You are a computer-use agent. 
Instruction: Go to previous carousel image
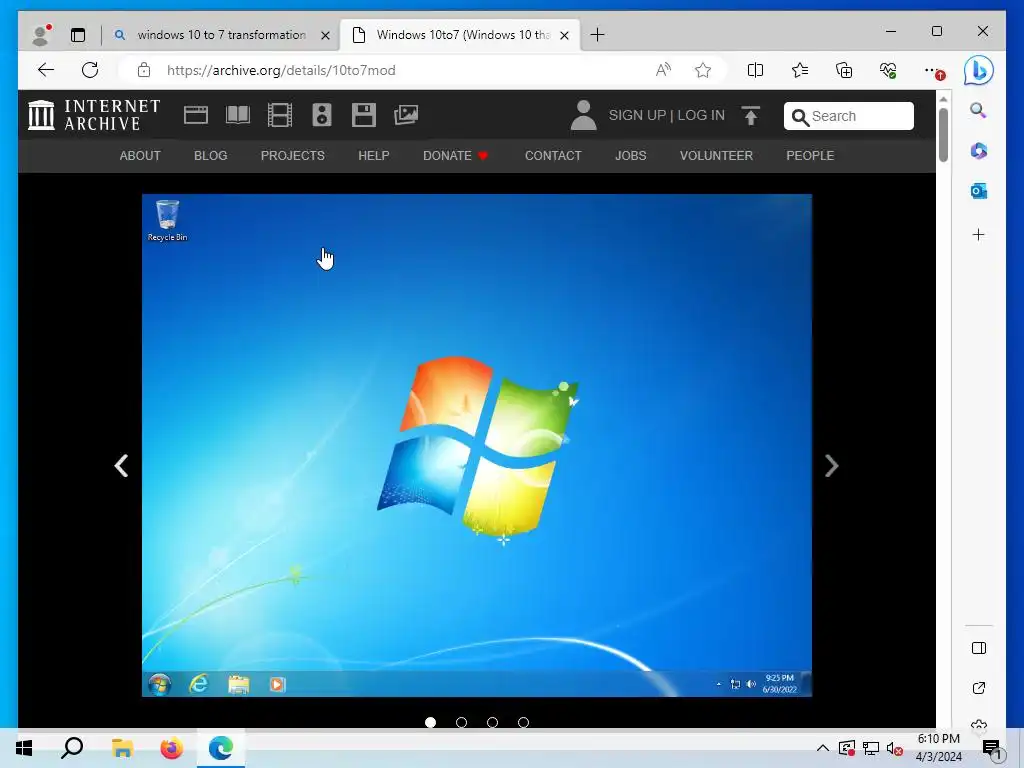pos(121,466)
